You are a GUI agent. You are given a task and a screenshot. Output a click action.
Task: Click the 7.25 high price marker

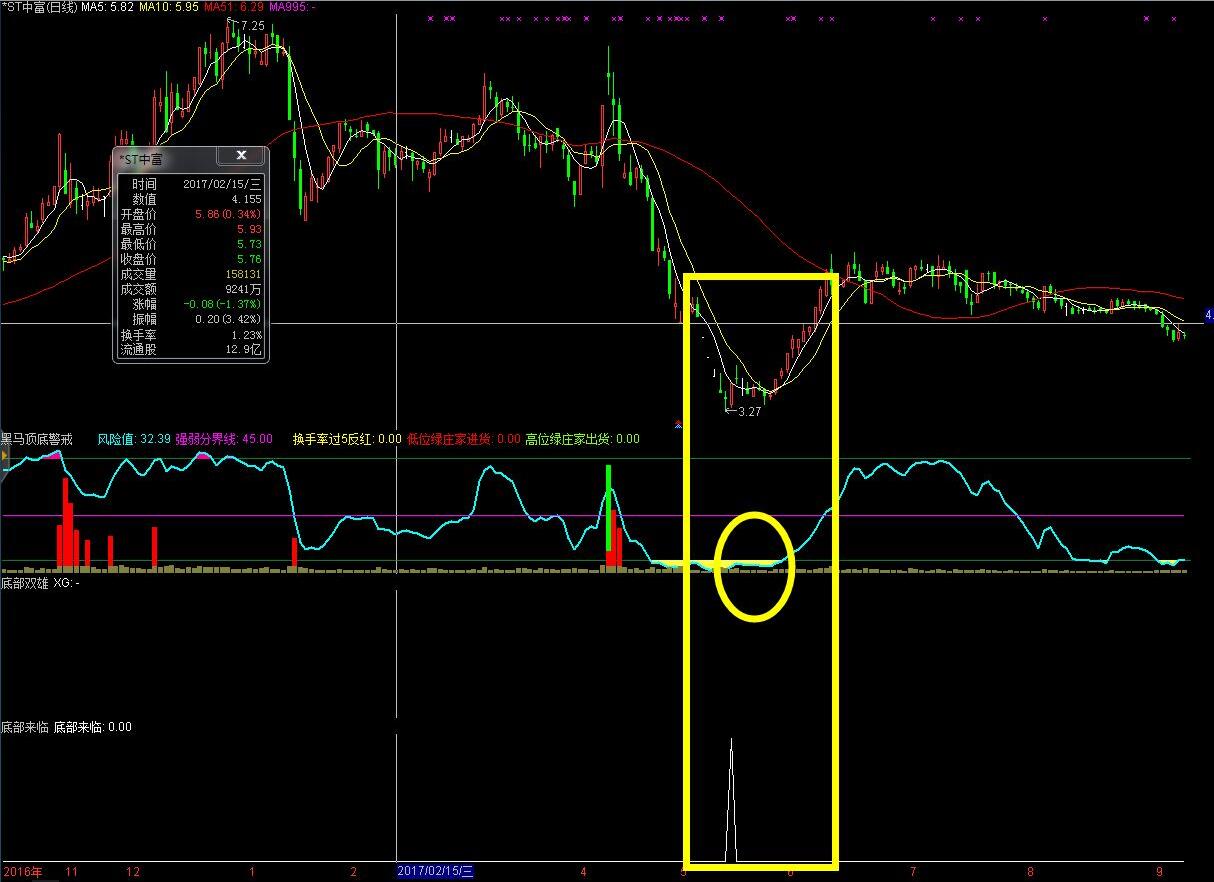[x=250, y=25]
